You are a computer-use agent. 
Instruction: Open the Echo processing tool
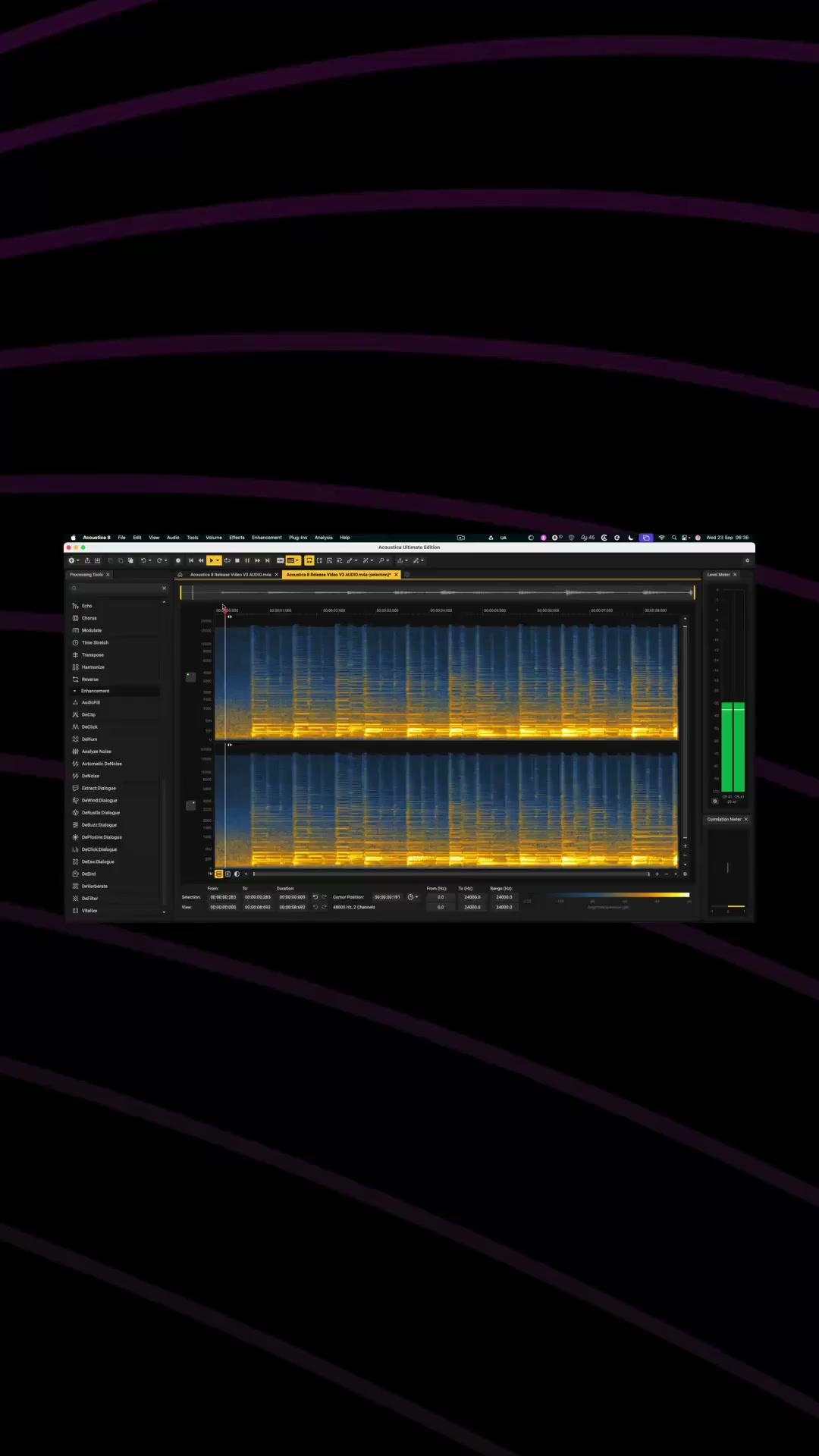tap(86, 606)
